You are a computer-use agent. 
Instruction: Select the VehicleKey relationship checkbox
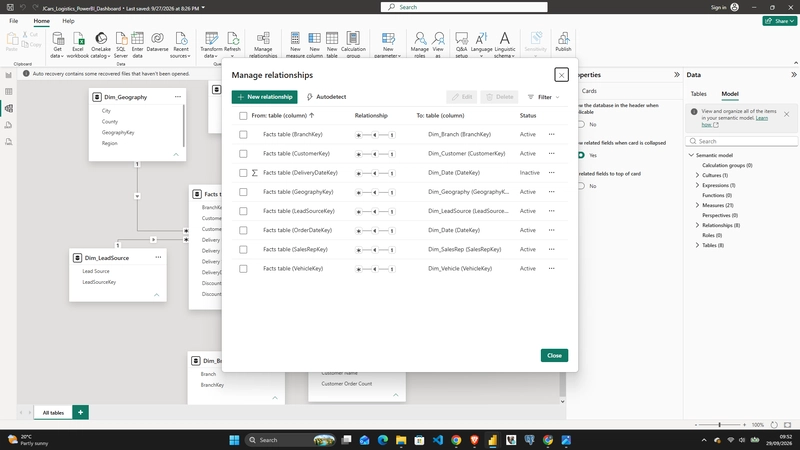(243, 269)
